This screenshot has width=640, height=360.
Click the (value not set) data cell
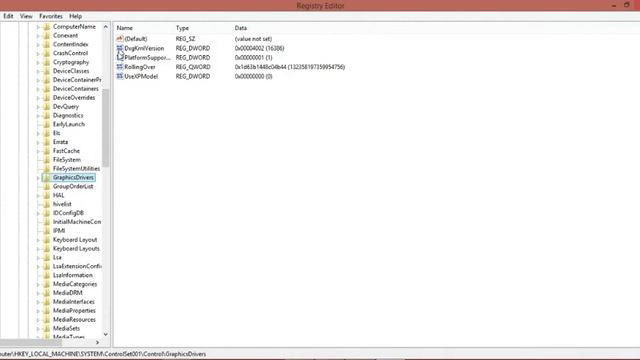pos(253,39)
